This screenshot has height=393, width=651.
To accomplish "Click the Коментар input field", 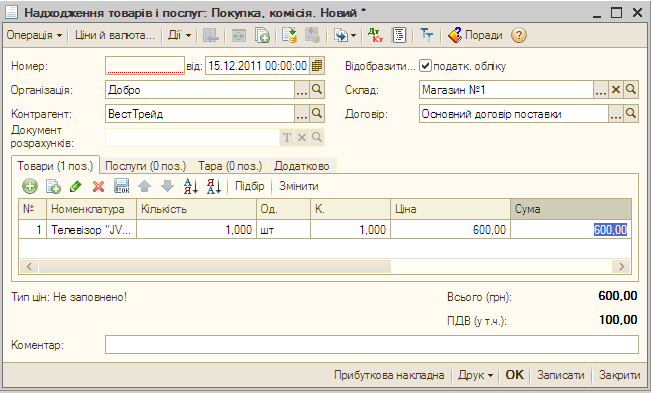I will pos(372,344).
